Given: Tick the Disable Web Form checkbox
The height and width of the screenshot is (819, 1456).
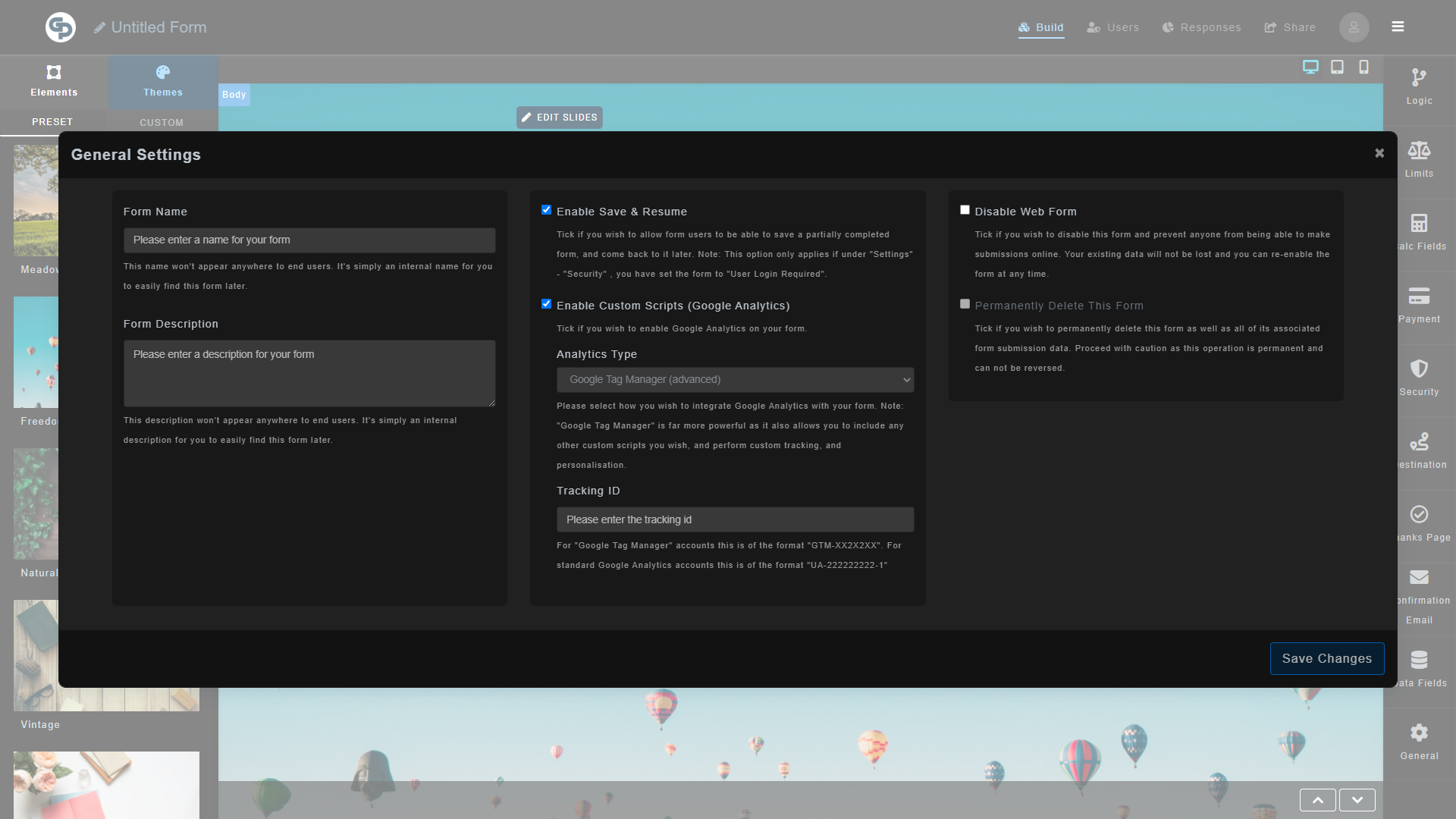Looking at the screenshot, I should [965, 210].
